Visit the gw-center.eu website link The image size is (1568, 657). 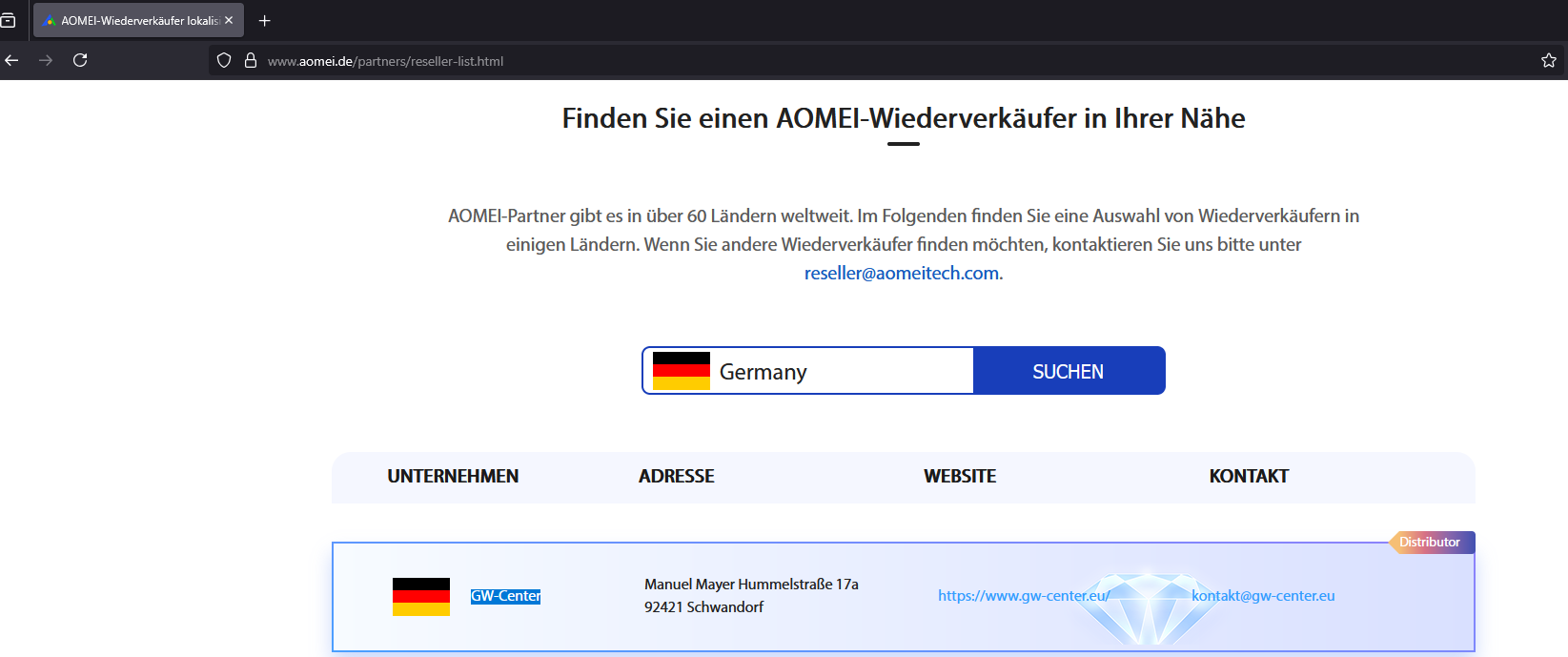1023,596
